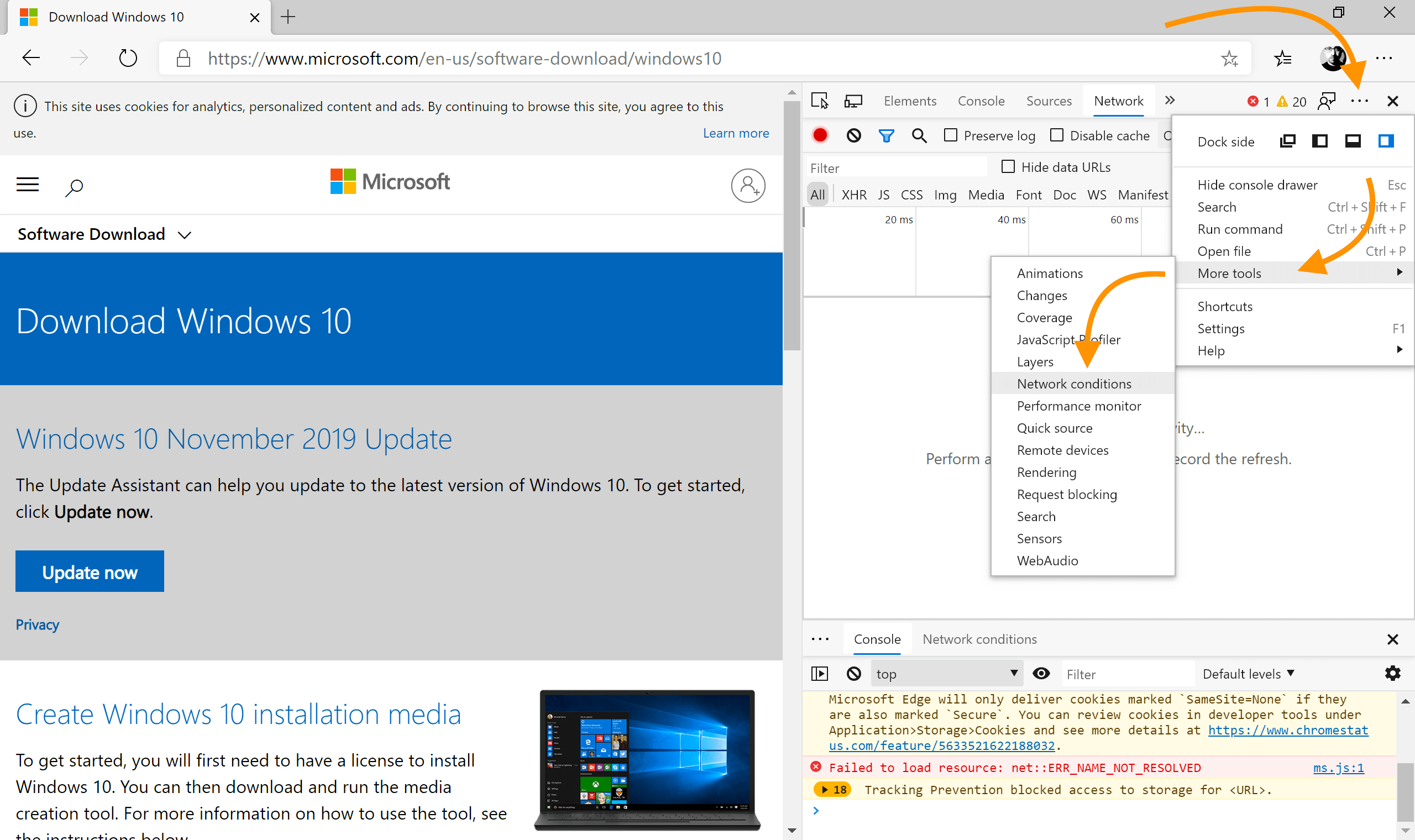Switch to the Elements tab

(910, 101)
